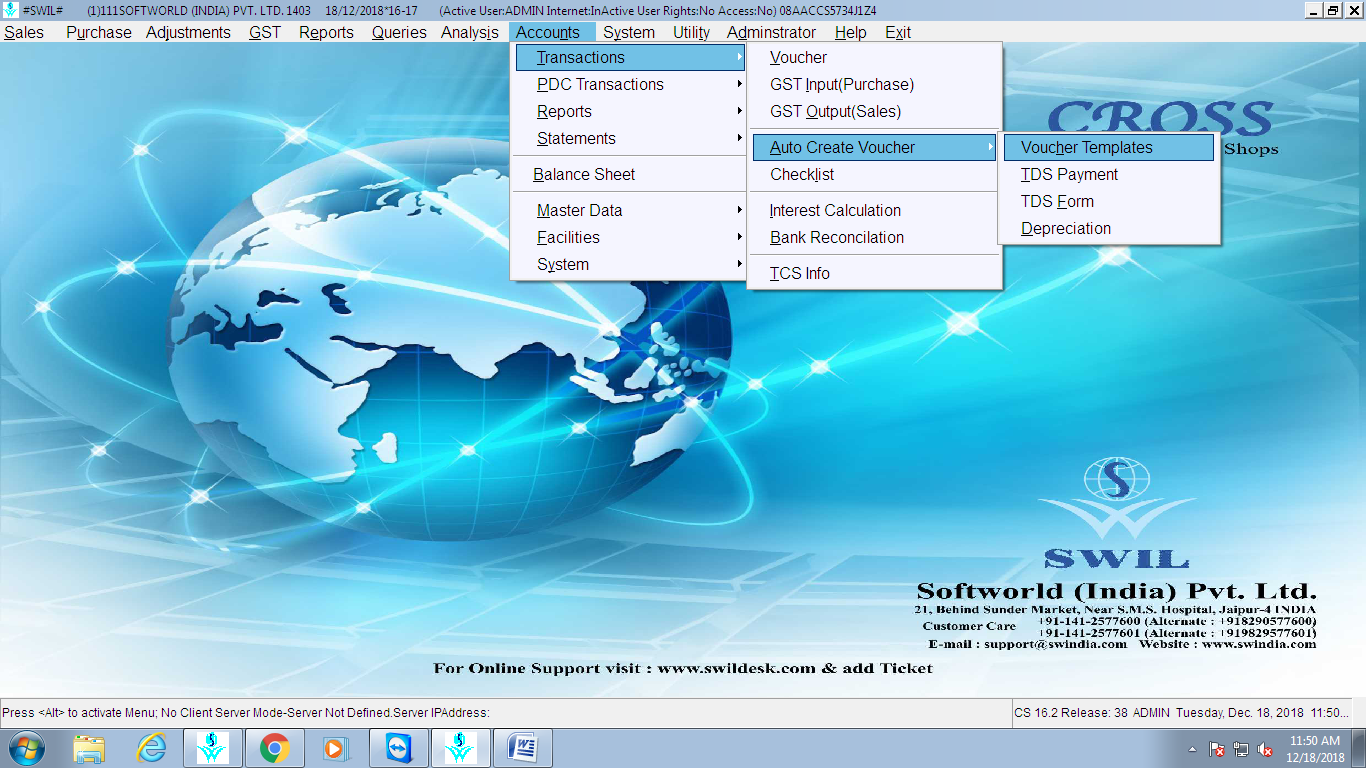Open the Analysis menu

(x=470, y=32)
